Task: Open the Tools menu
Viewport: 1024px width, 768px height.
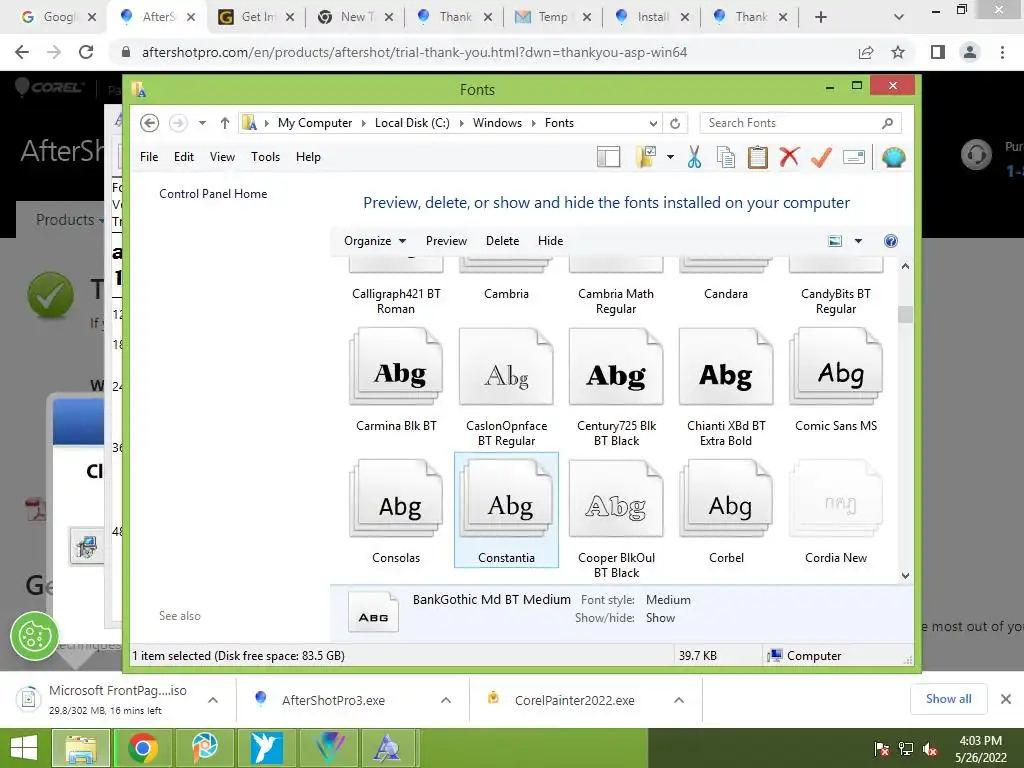Action: pyautogui.click(x=265, y=157)
